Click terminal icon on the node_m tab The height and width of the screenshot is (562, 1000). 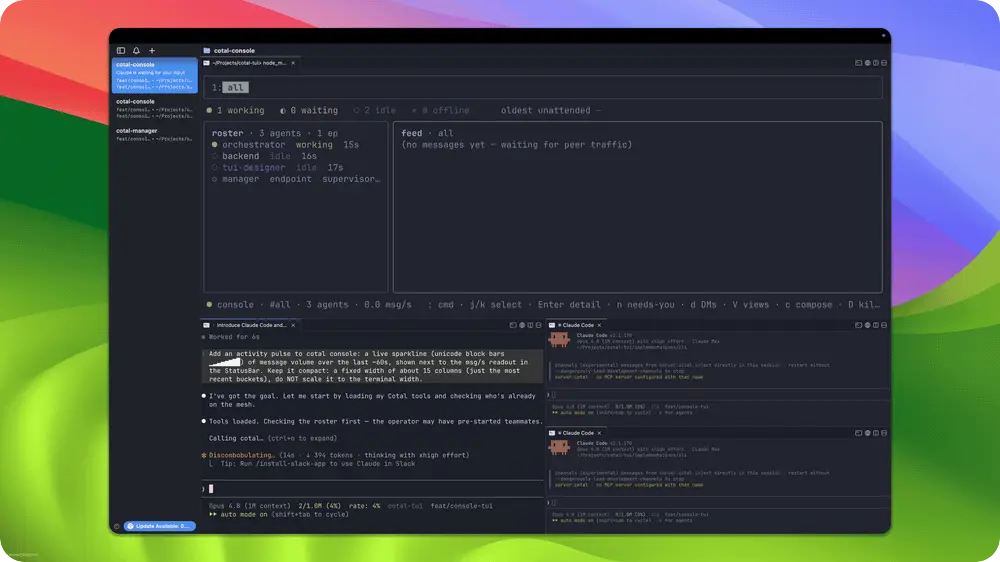tap(207, 63)
